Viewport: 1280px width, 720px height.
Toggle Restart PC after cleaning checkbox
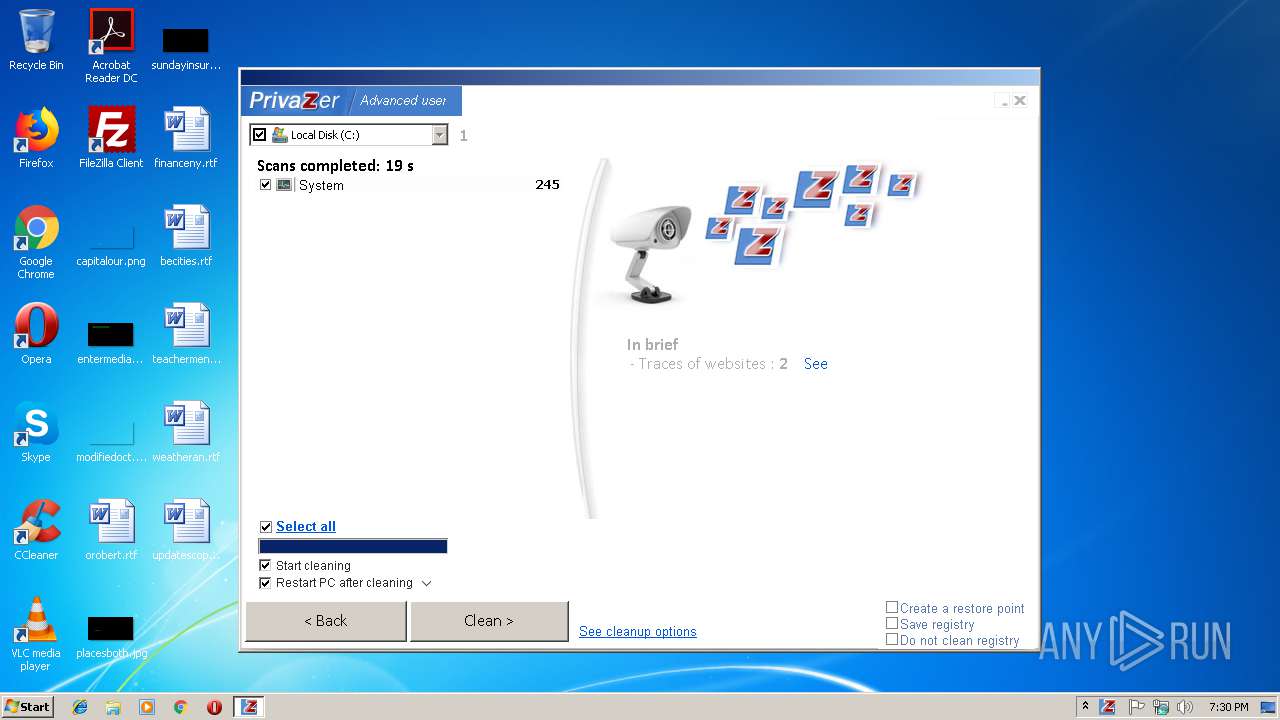click(x=266, y=582)
